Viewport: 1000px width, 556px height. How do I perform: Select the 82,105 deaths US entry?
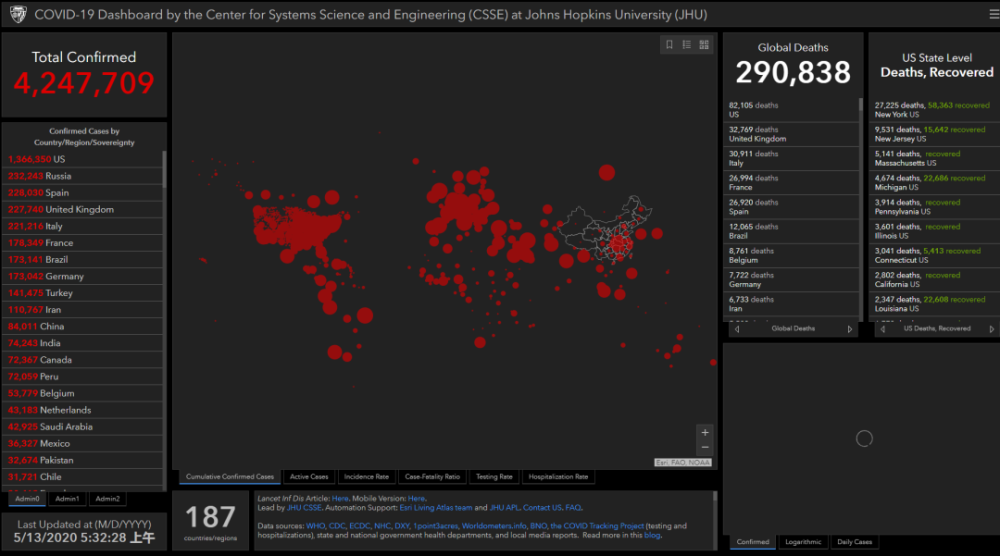(x=791, y=110)
